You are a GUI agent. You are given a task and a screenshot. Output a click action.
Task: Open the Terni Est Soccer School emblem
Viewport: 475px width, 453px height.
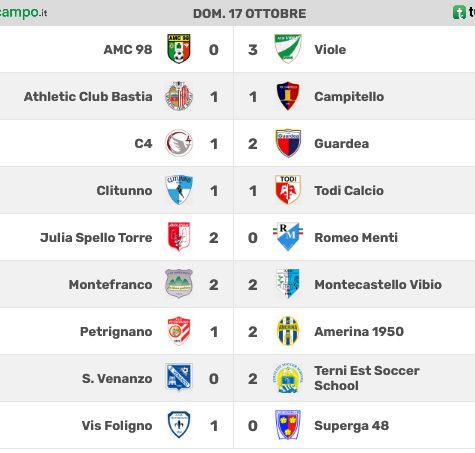(288, 378)
